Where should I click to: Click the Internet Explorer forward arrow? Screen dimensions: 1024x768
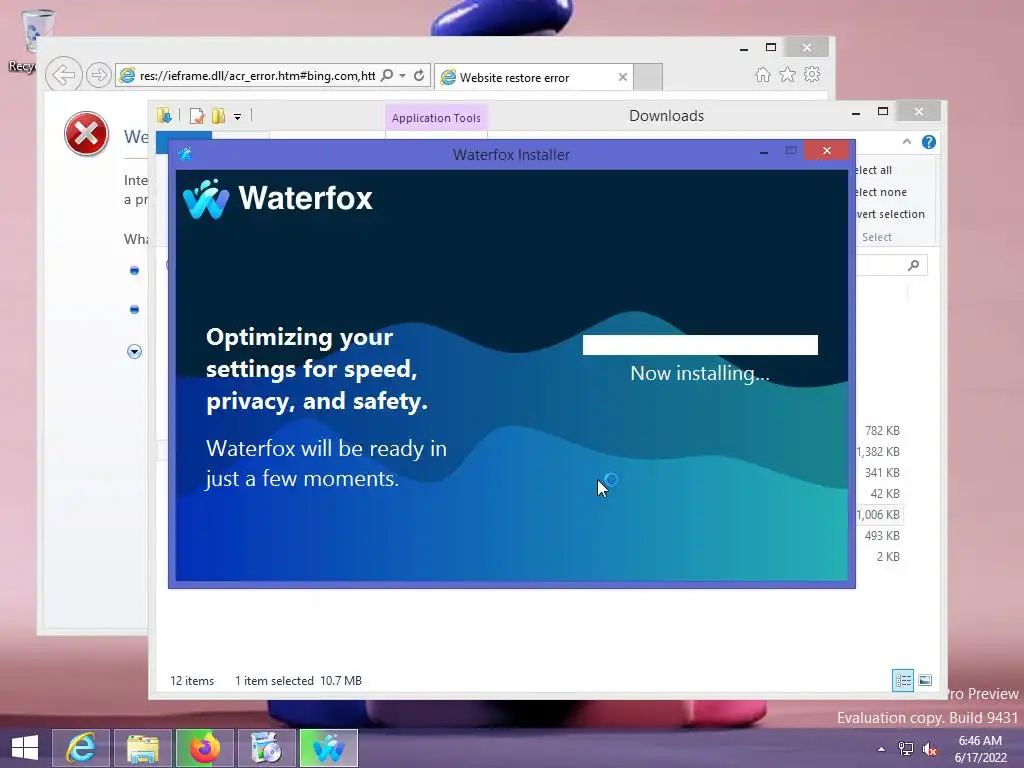click(x=98, y=75)
